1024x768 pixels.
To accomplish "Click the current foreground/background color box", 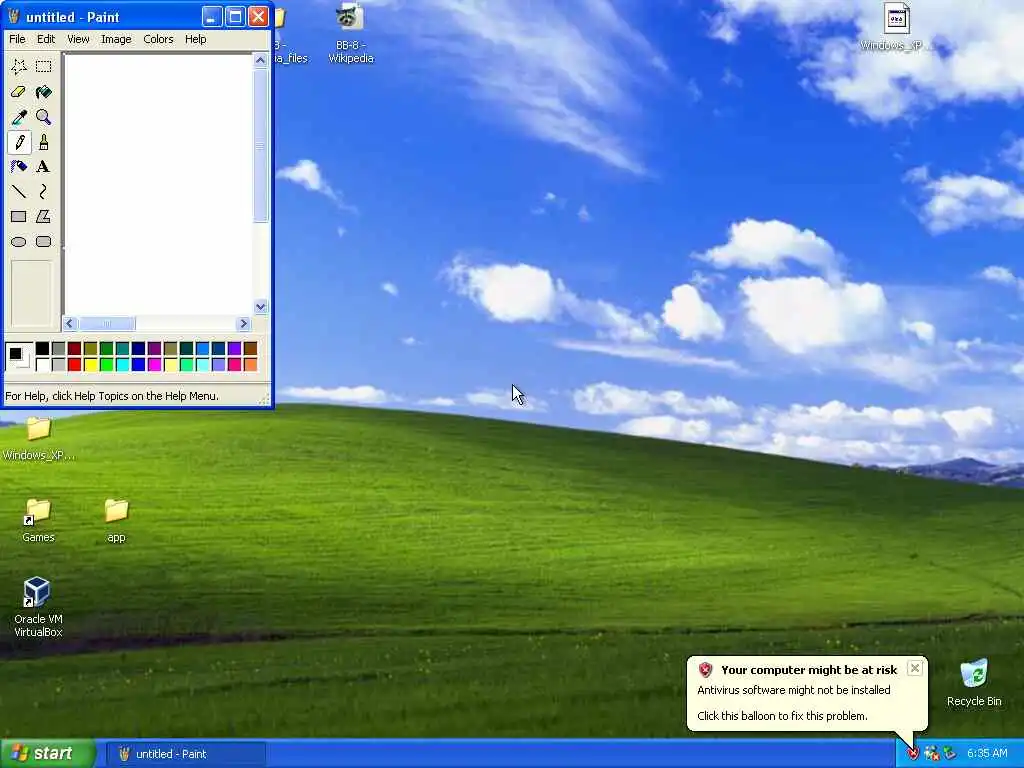I will (18, 357).
